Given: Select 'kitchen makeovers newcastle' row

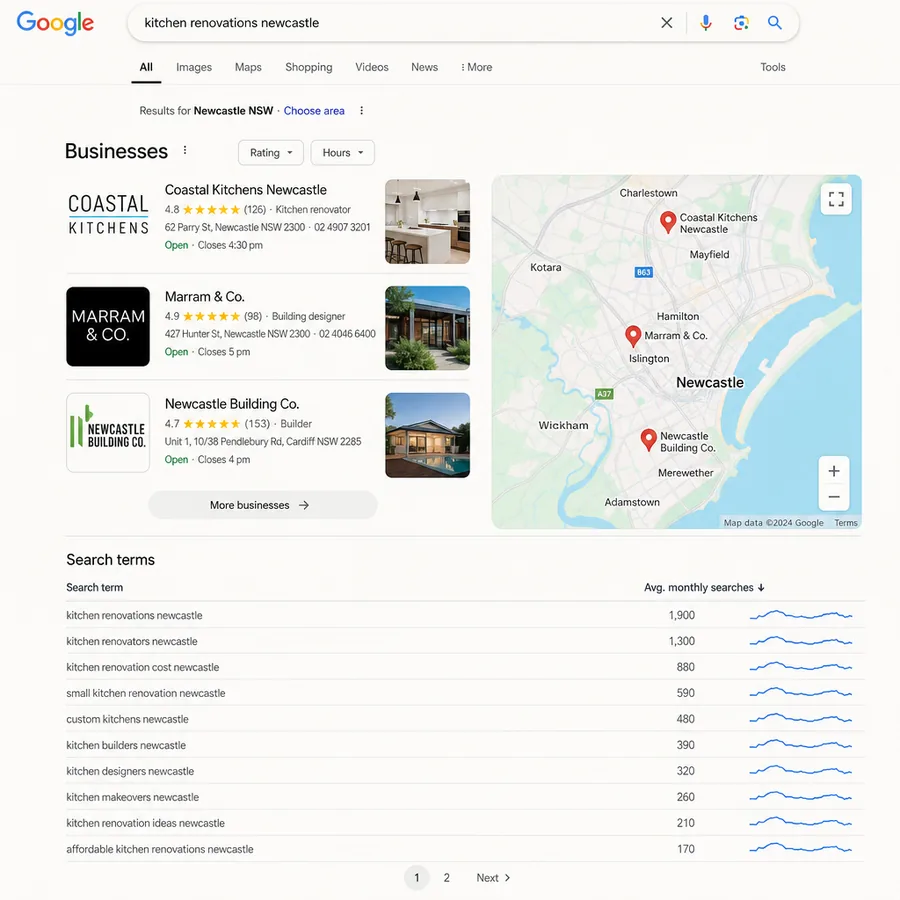Looking at the screenshot, I should [x=465, y=797].
